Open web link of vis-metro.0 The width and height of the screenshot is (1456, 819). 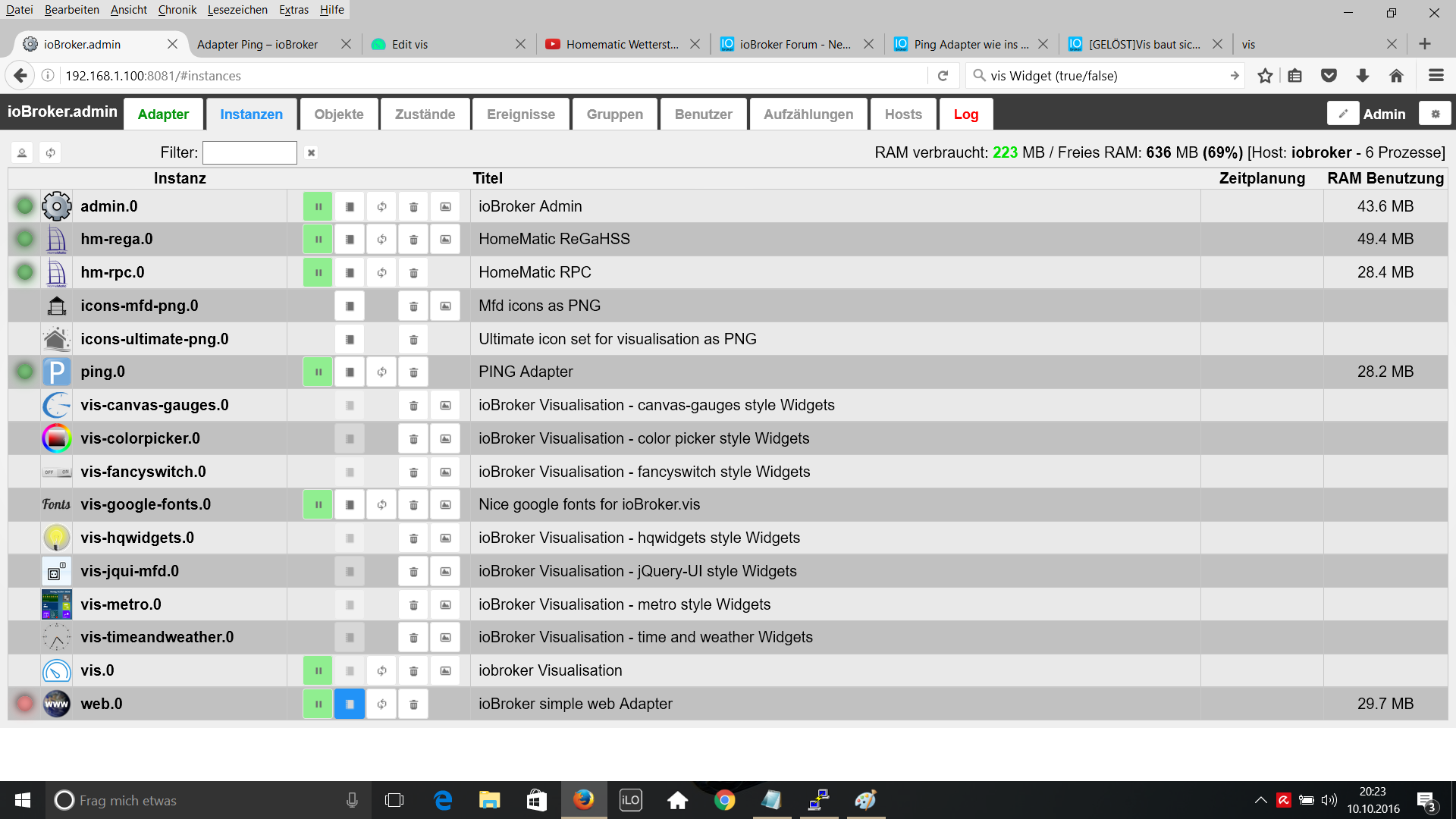tap(445, 604)
